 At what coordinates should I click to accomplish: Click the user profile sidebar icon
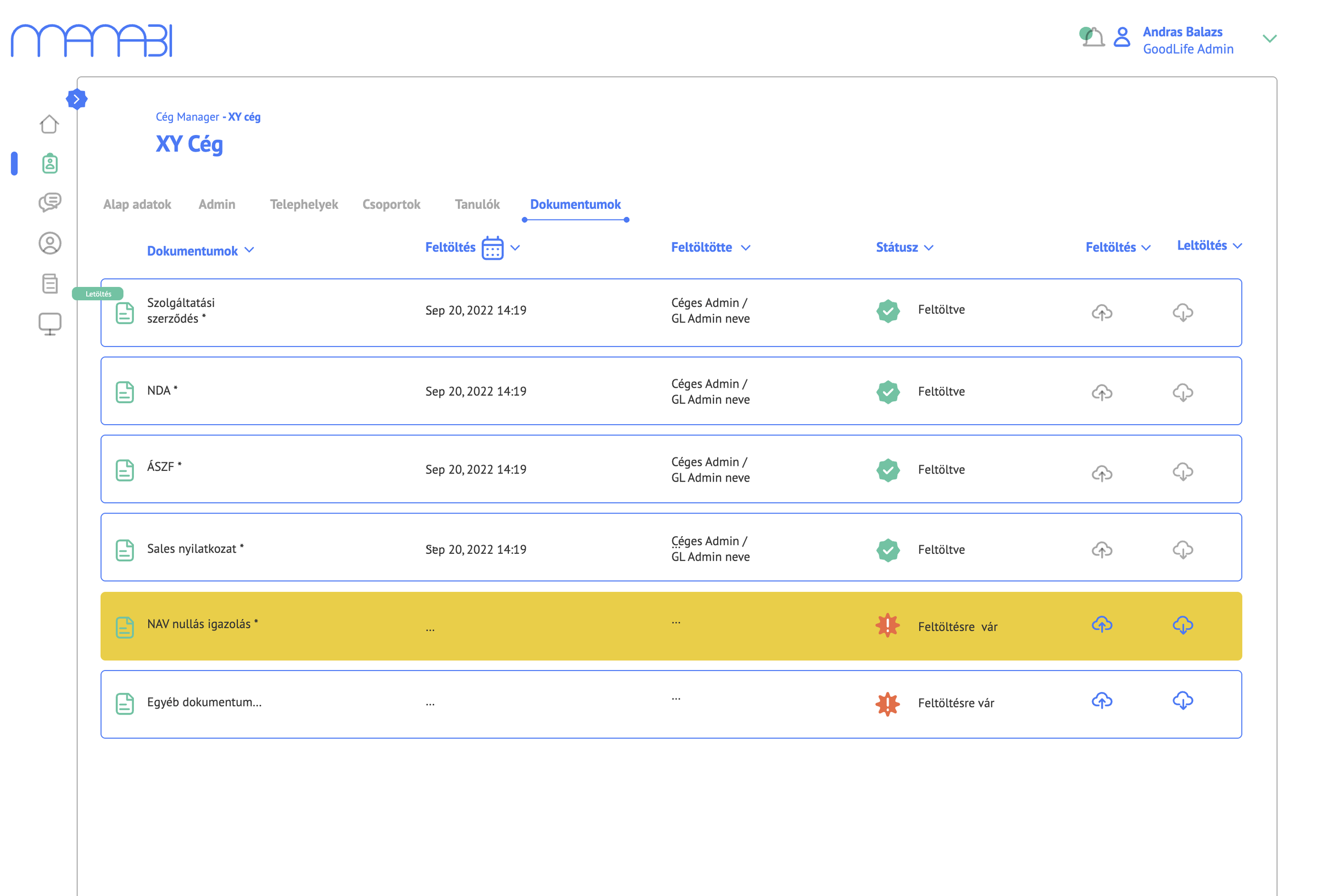click(x=50, y=244)
